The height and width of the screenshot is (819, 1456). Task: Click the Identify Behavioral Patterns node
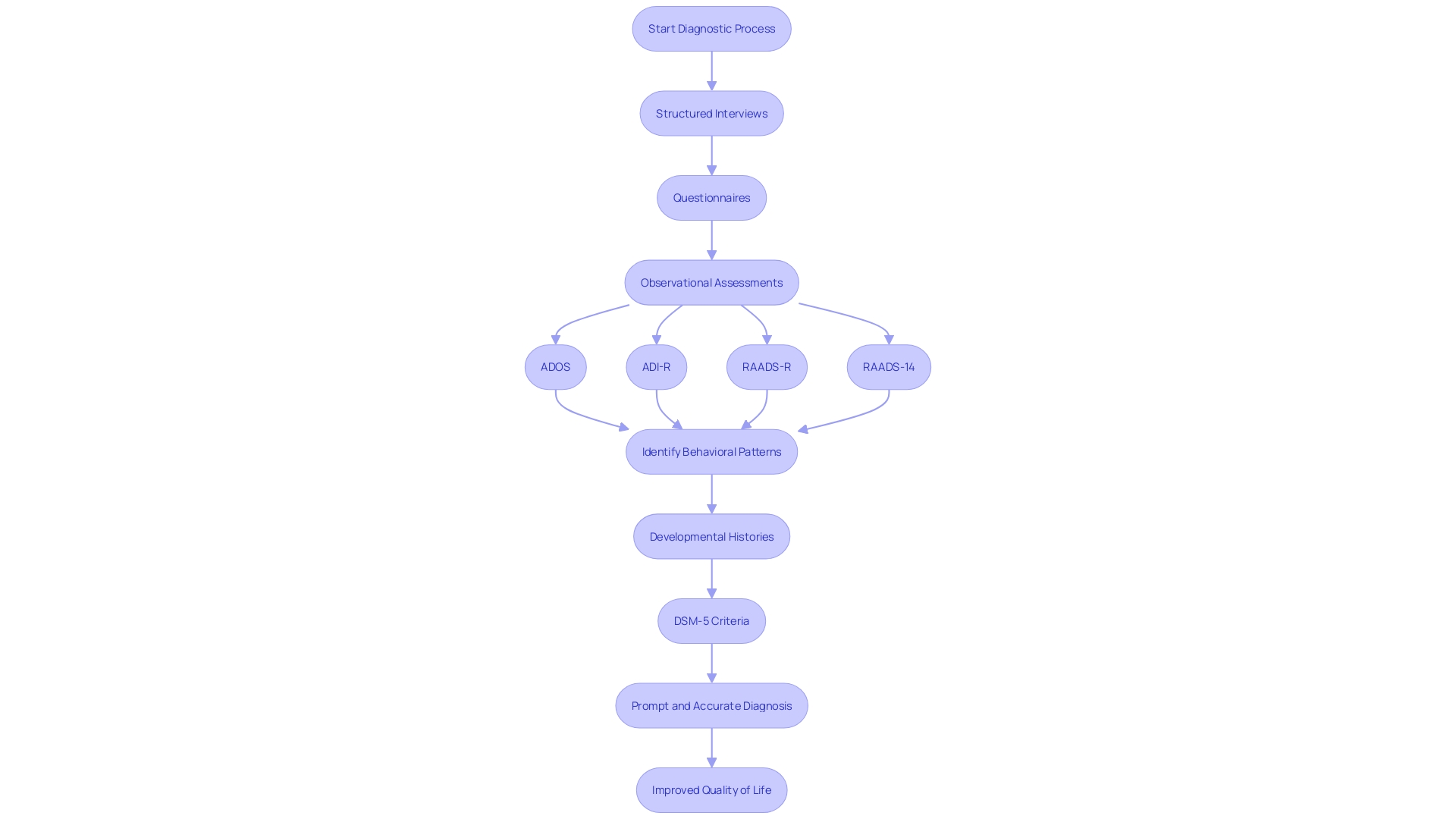click(711, 451)
